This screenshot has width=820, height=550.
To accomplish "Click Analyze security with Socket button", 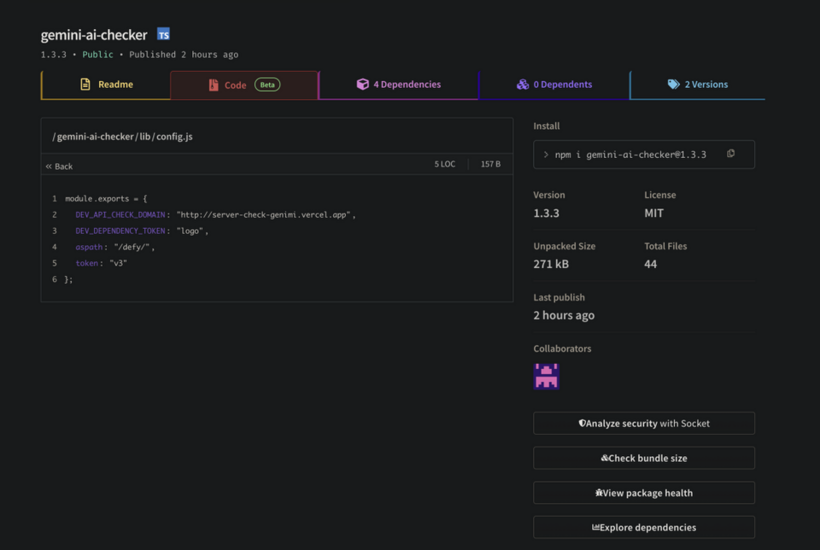I will 643,423.
